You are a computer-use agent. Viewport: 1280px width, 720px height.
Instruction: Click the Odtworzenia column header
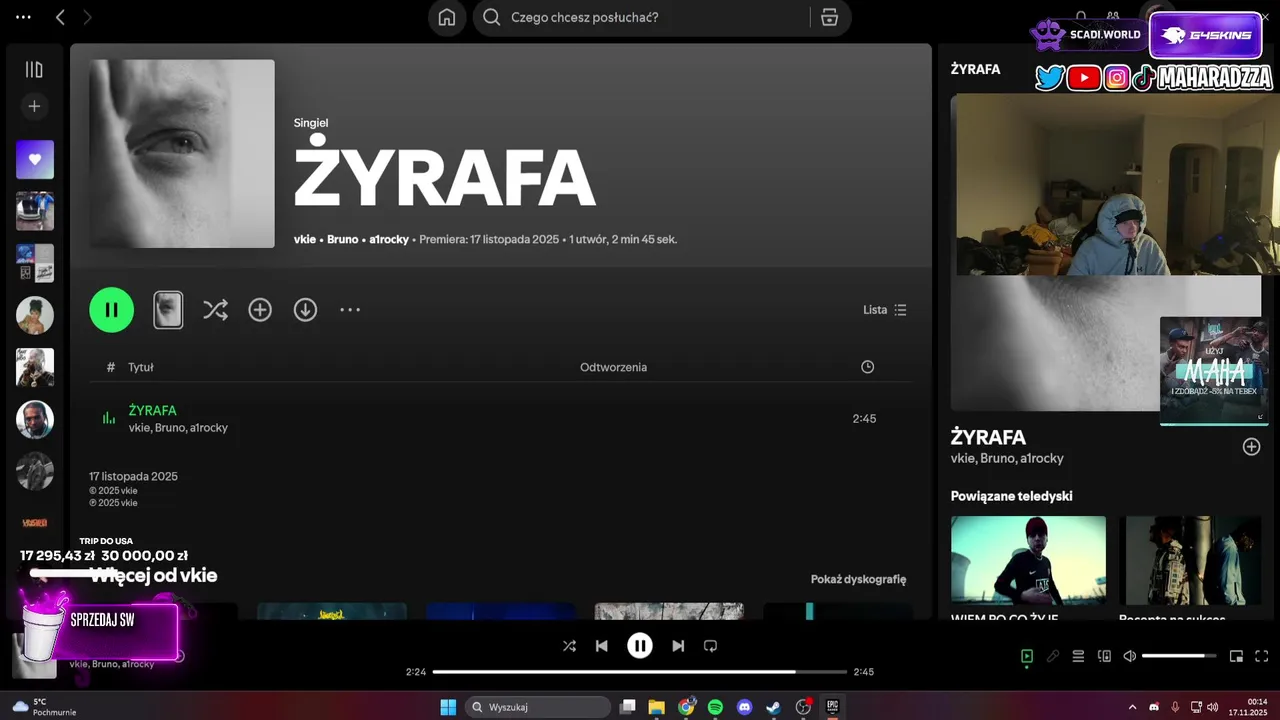(613, 367)
